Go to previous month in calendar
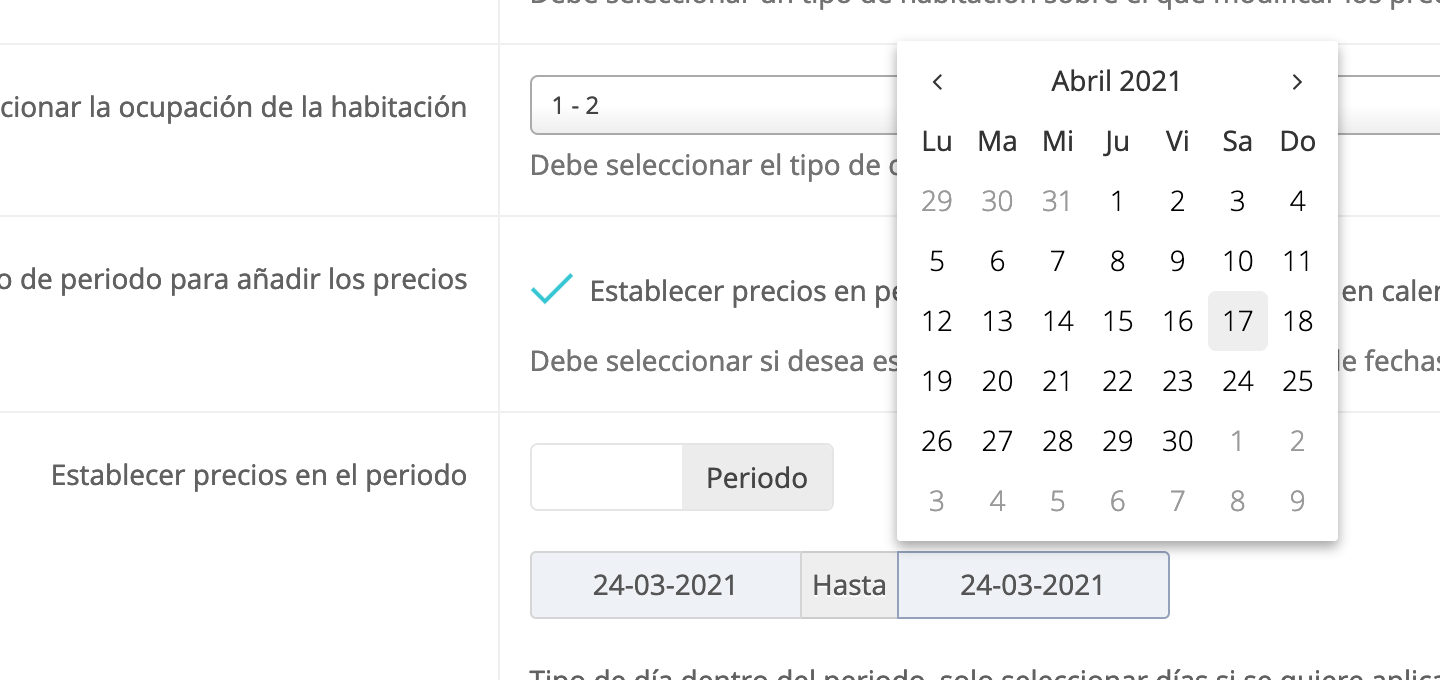1440x680 pixels. pyautogui.click(x=937, y=82)
